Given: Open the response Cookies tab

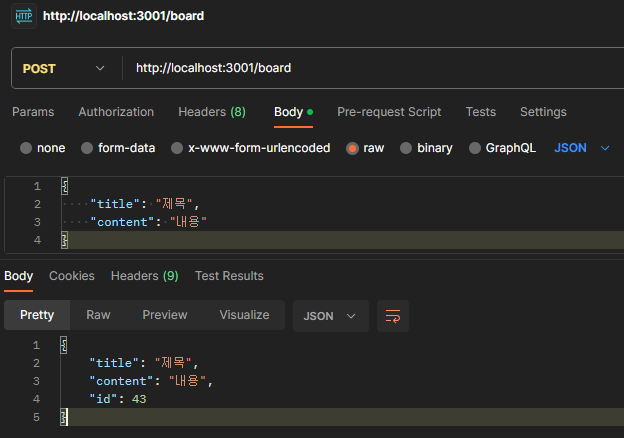Looking at the screenshot, I should (x=72, y=276).
